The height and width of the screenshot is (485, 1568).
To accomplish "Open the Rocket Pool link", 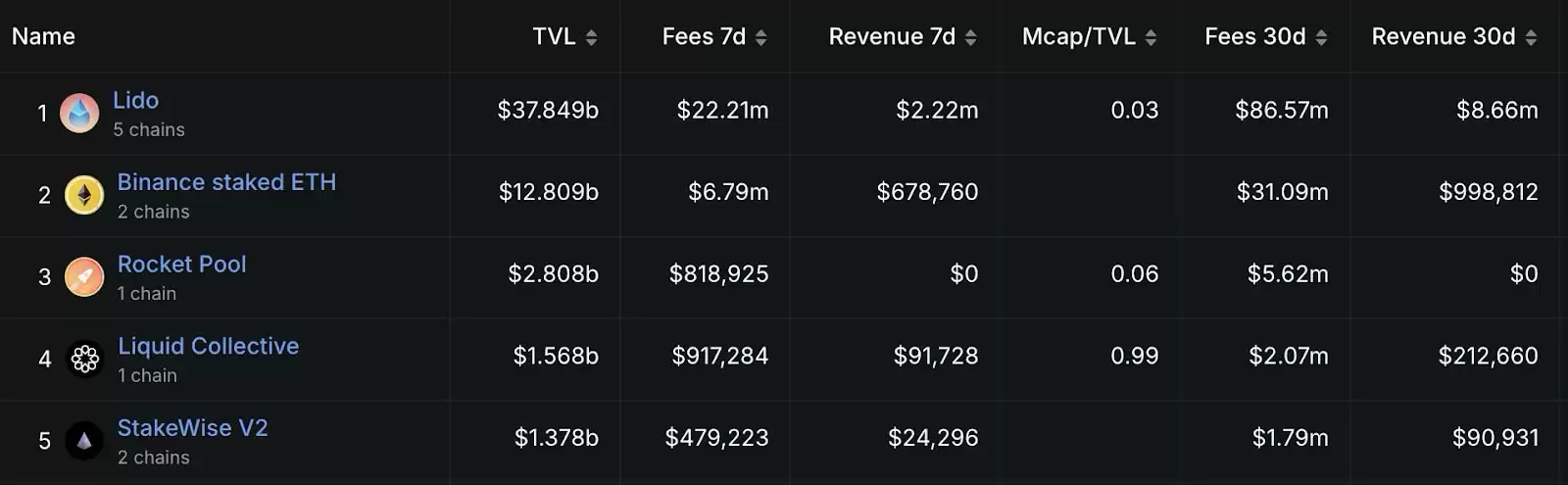I will [181, 264].
